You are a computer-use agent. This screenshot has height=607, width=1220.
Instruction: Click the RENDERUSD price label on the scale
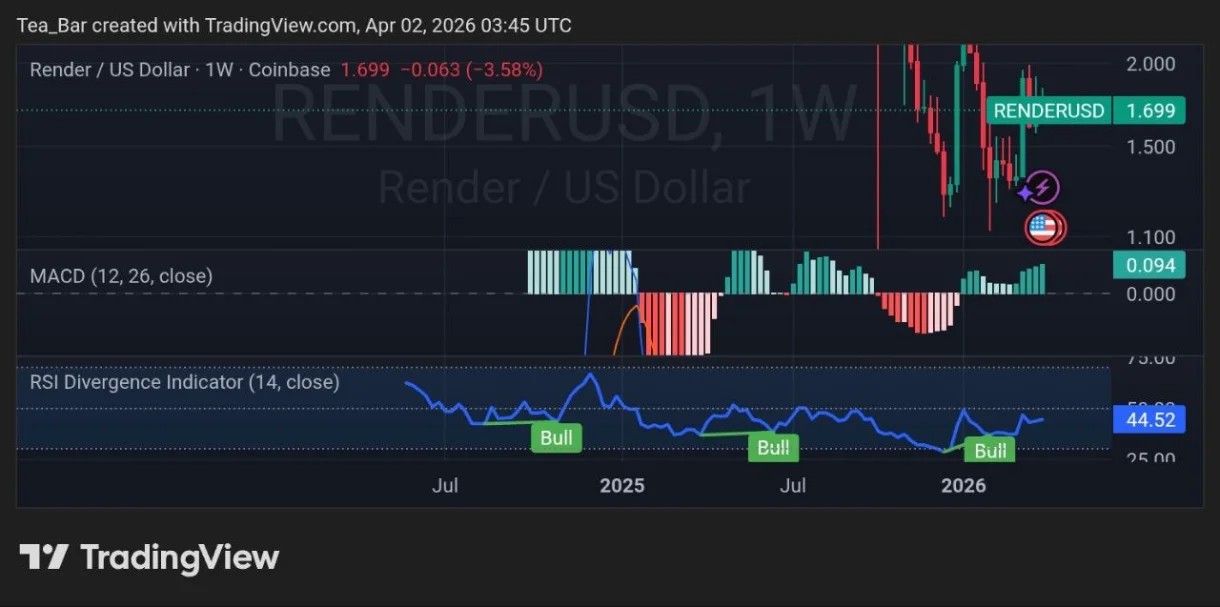point(1048,111)
